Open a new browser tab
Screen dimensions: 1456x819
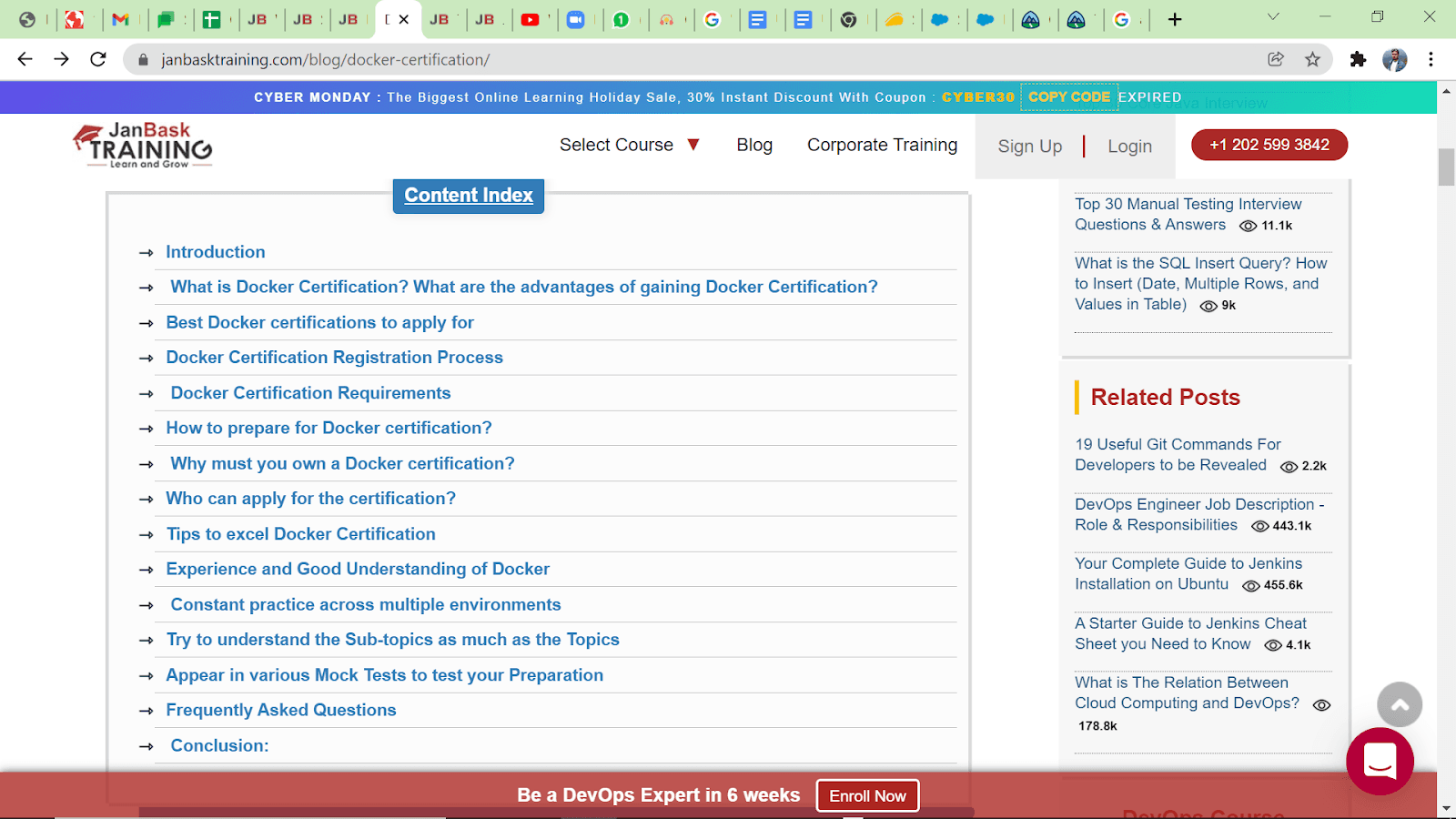(x=1175, y=19)
